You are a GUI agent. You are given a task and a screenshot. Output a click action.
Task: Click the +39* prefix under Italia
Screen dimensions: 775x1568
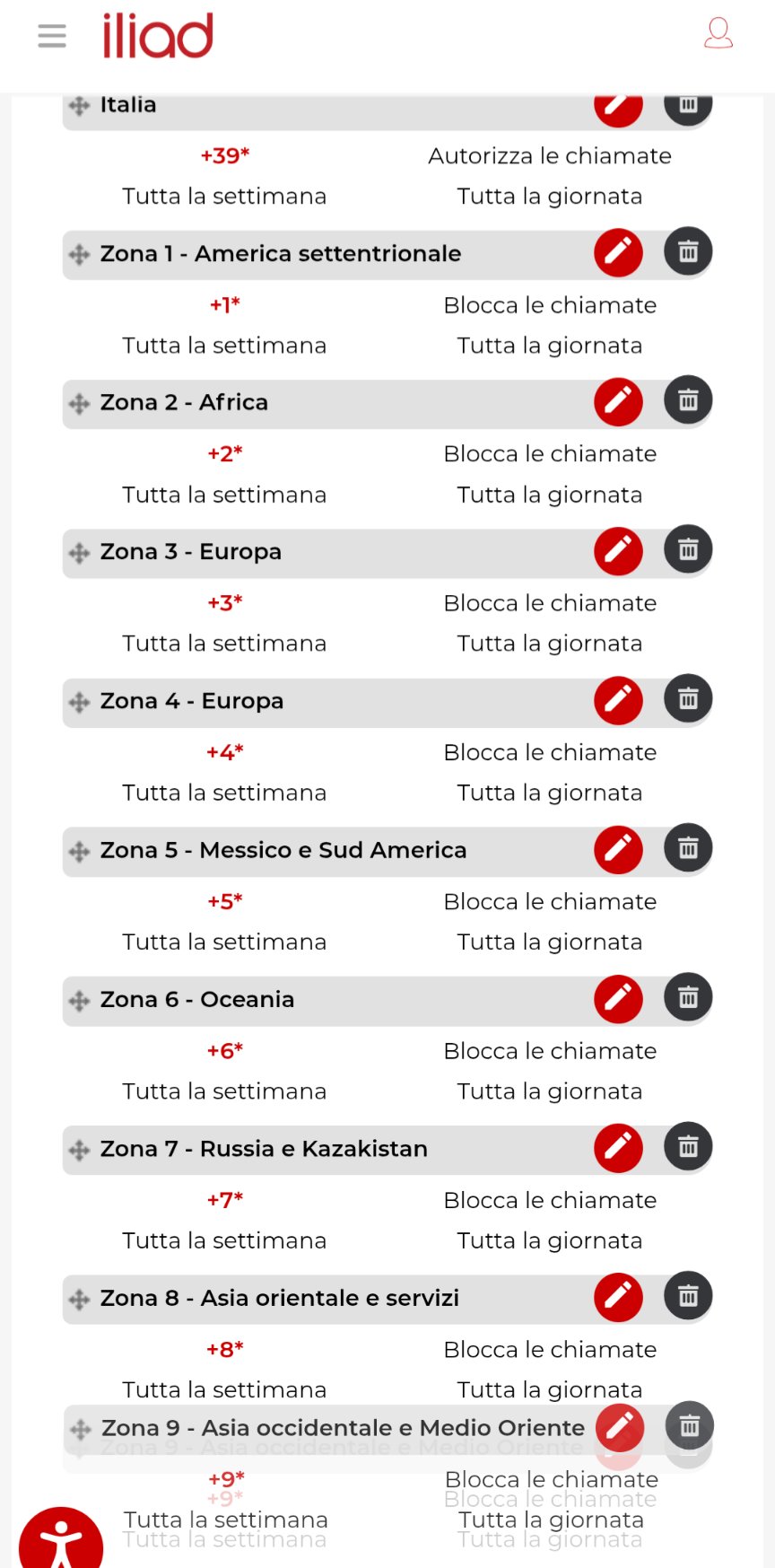224,156
